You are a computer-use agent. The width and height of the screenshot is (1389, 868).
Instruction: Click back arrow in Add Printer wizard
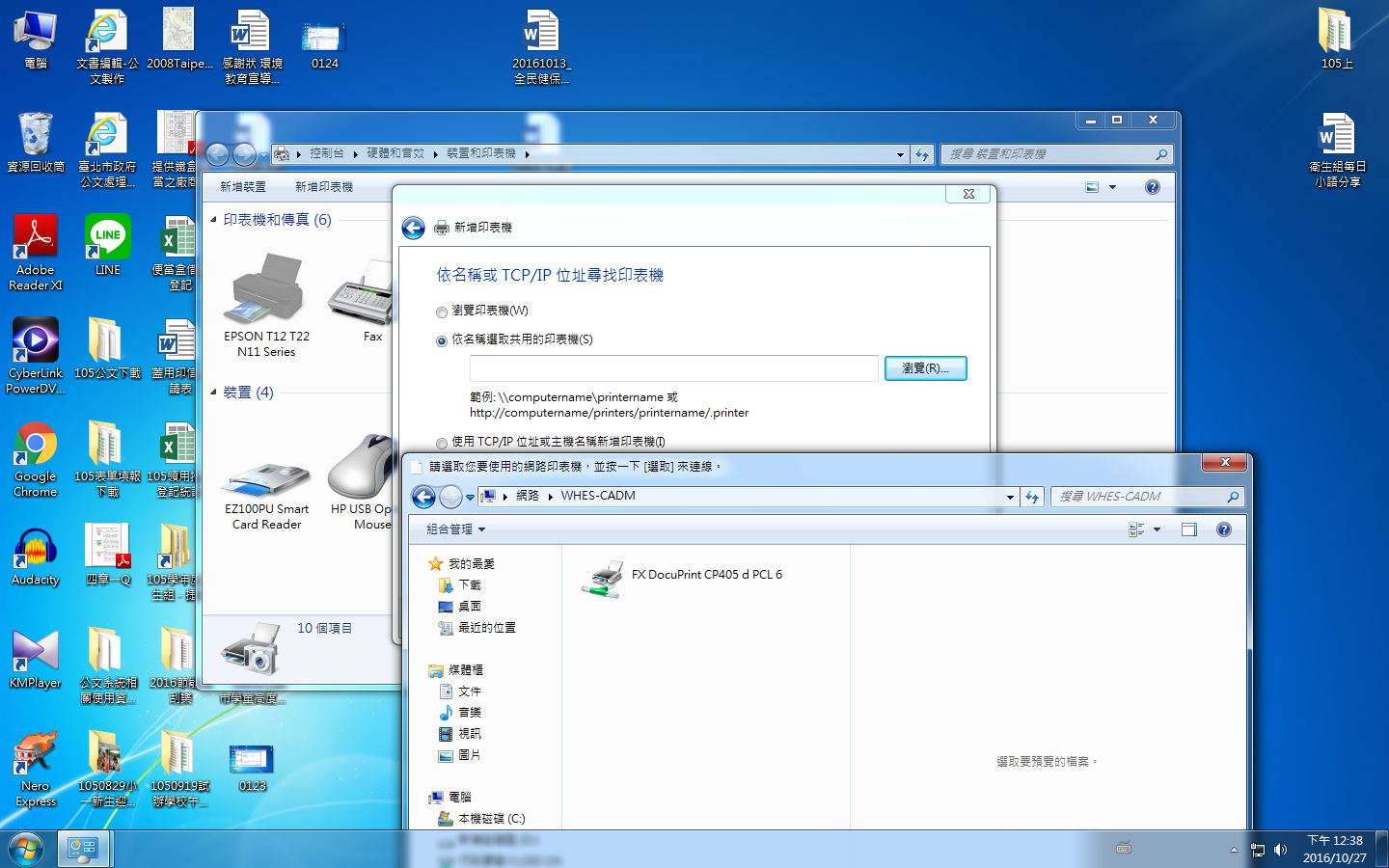click(x=413, y=228)
